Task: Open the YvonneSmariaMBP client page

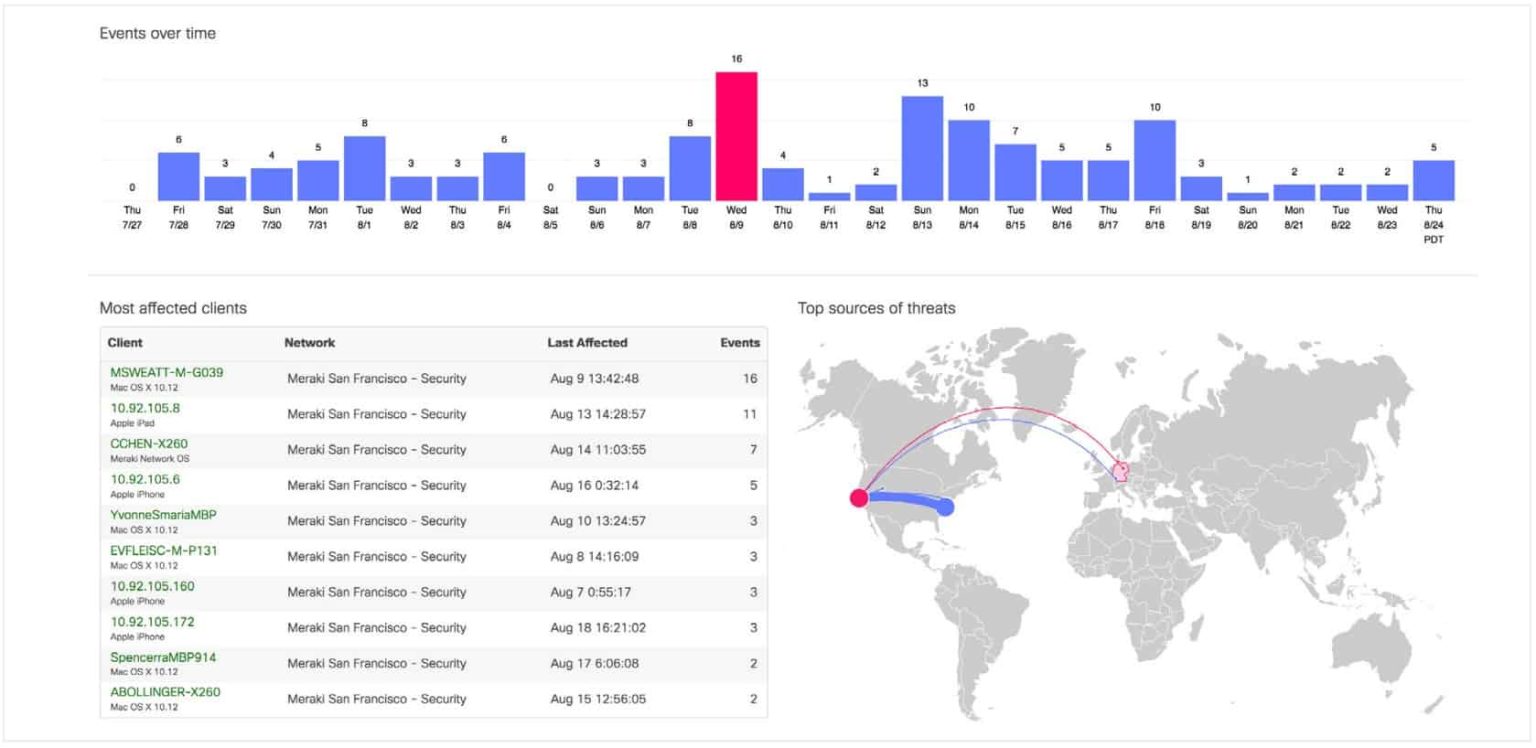Action: point(163,515)
